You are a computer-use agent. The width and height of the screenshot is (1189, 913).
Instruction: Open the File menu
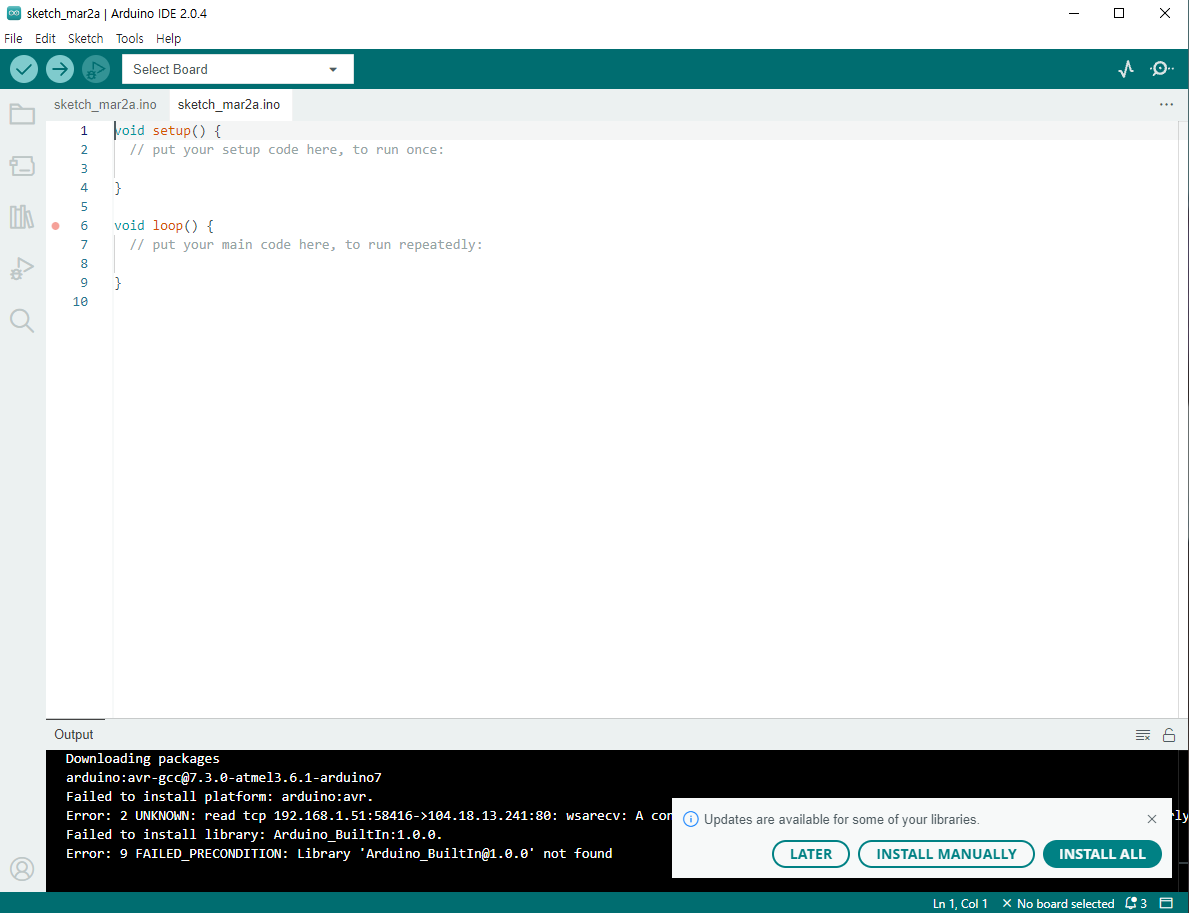point(14,39)
